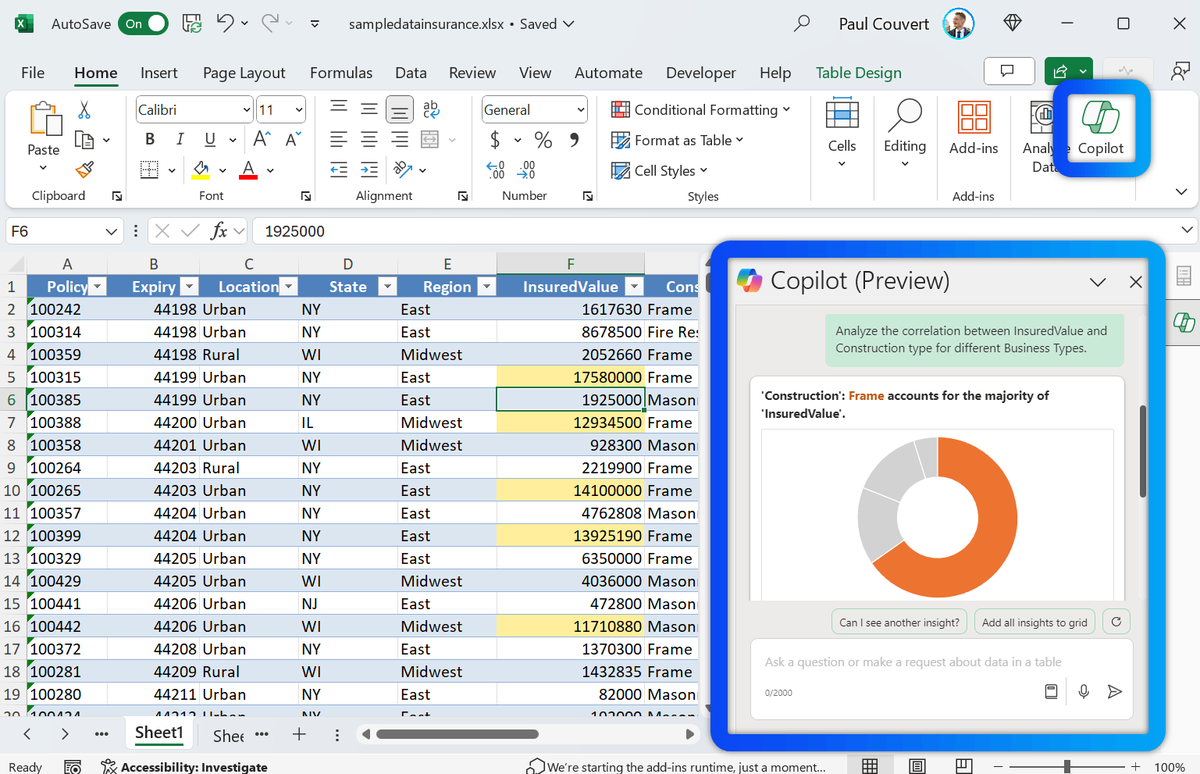Screen dimensions: 1200x774
Task: Switch to the Table Design tab
Action: pos(858,72)
